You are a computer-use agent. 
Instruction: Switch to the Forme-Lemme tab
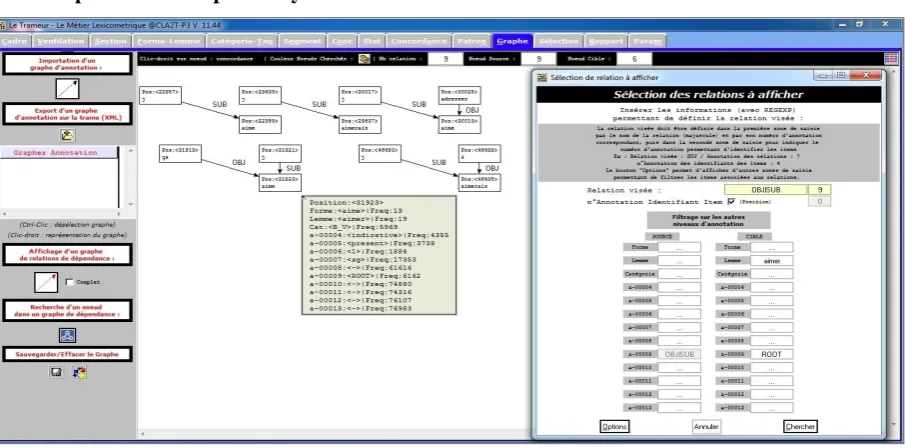pos(169,41)
